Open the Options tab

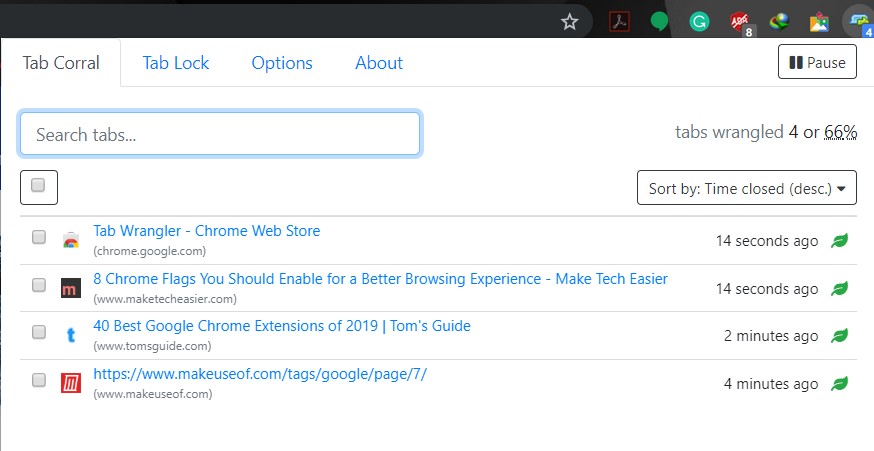[x=282, y=62]
